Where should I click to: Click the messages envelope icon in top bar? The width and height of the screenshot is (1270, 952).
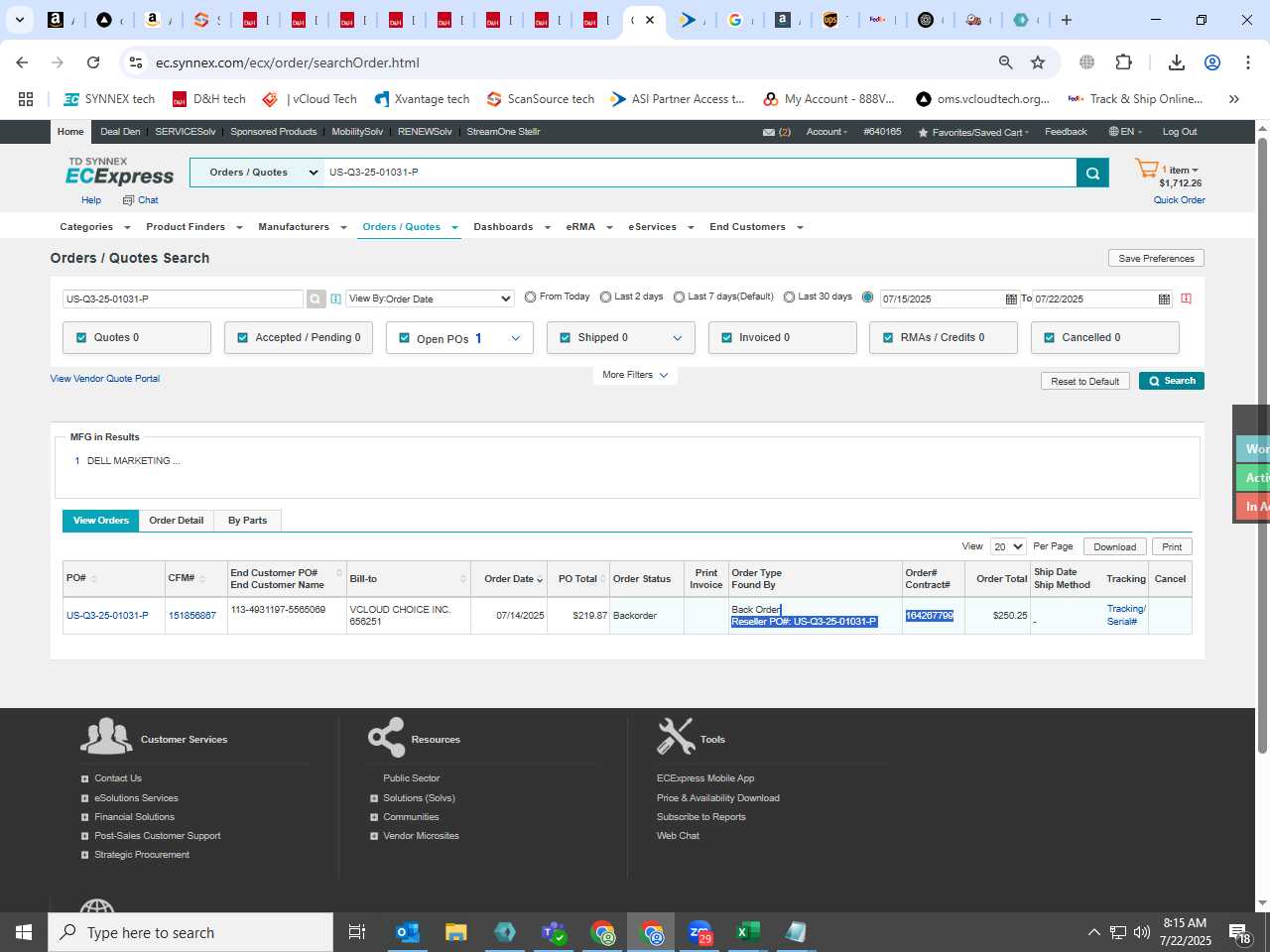point(769,132)
